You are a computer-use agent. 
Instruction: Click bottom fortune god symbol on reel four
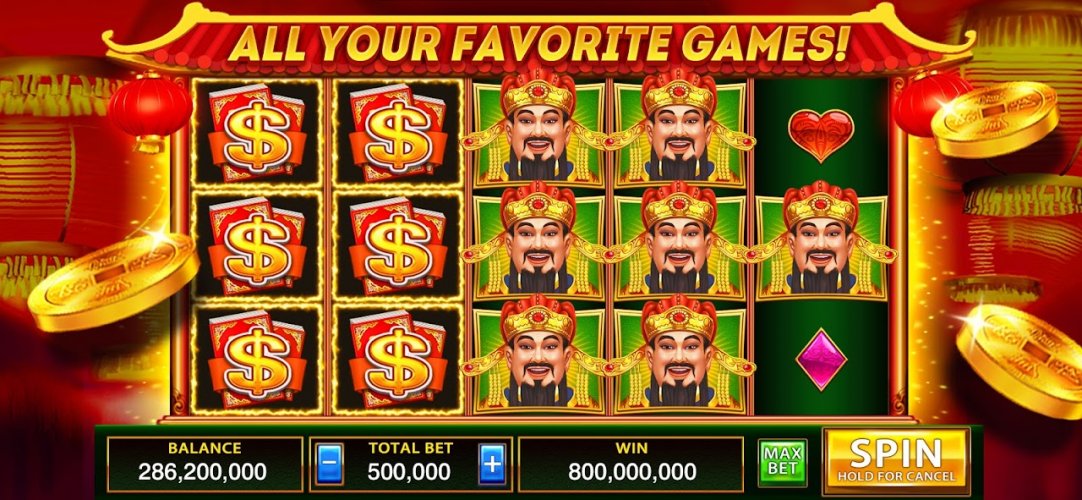coord(679,355)
